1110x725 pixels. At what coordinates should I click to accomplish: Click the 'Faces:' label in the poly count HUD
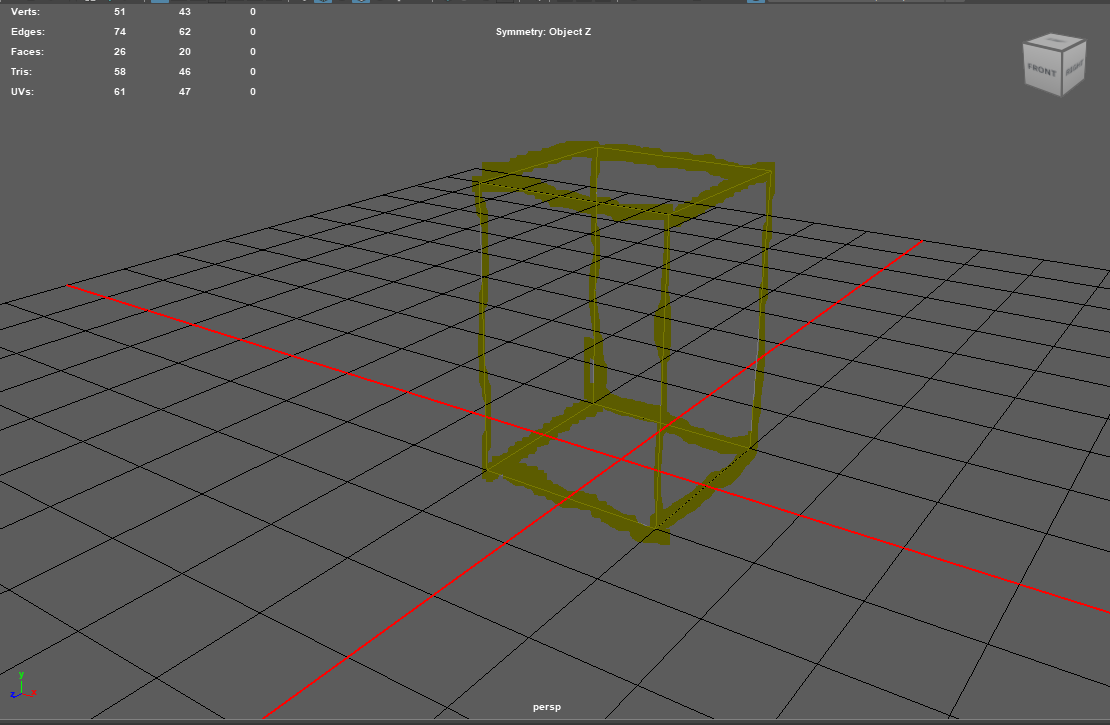click(x=27, y=52)
